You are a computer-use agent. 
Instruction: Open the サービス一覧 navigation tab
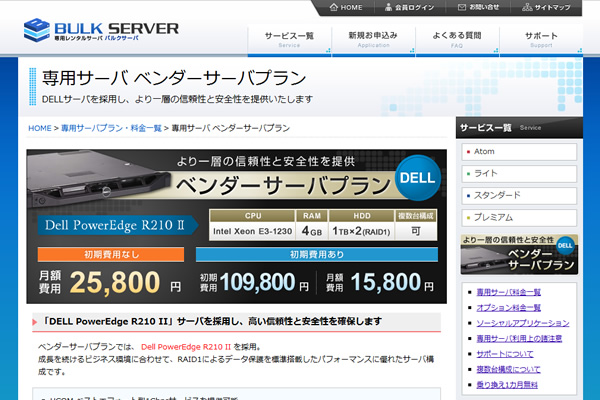(289, 39)
